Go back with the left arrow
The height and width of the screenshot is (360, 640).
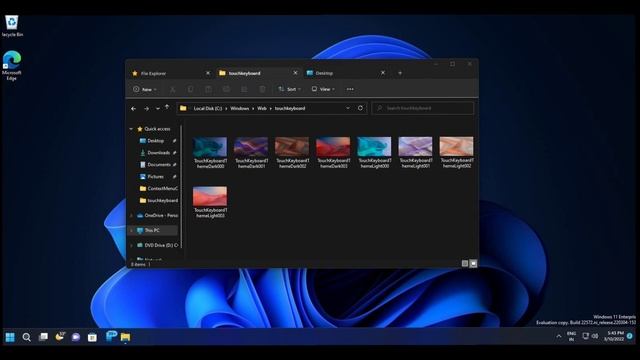click(133, 109)
